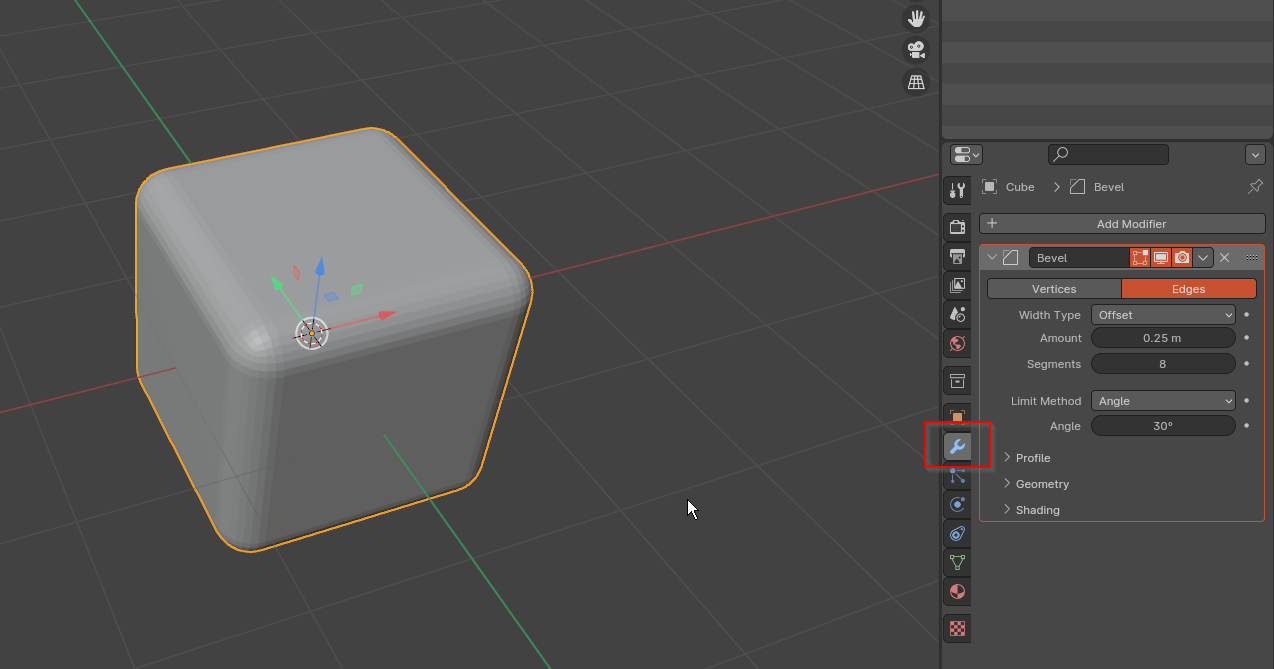Open the Object Data mesh tab
Viewport: 1274px width, 669px height.
[957, 562]
